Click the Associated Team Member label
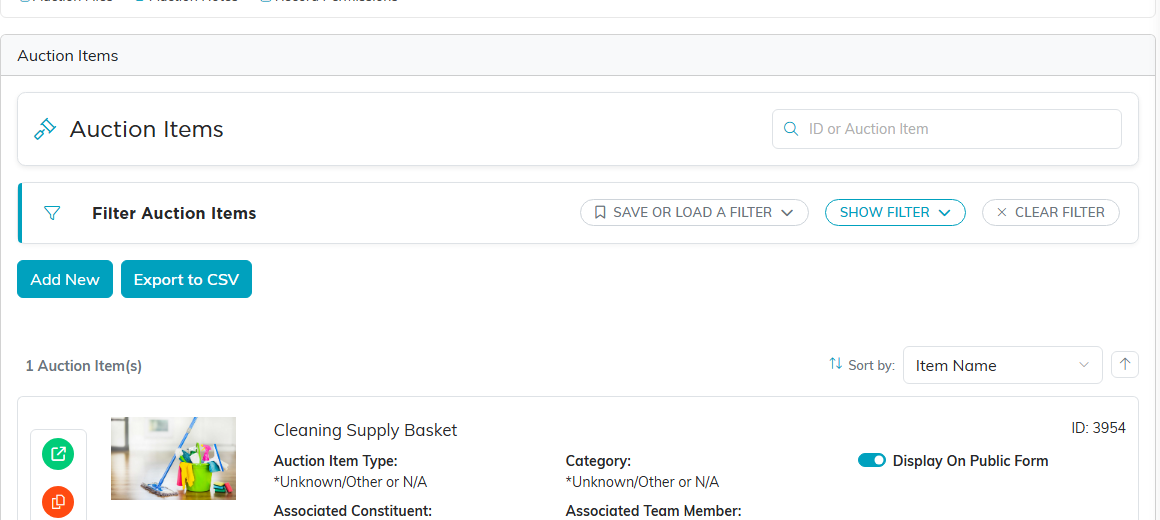The width and height of the screenshot is (1160, 520). pyautogui.click(x=654, y=510)
